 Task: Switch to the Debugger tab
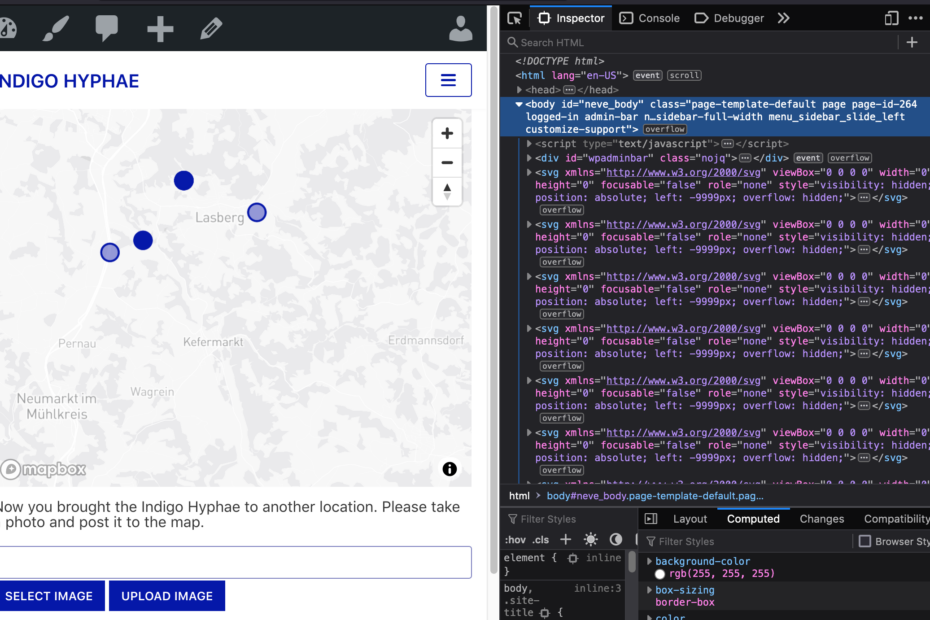pos(729,18)
